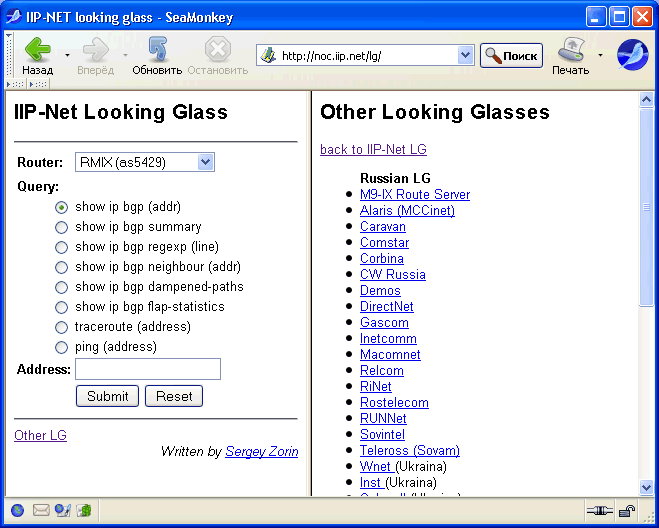This screenshot has height=528, width=659.
Task: Select show ip bgp neighbour (addr)
Action: click(x=61, y=267)
